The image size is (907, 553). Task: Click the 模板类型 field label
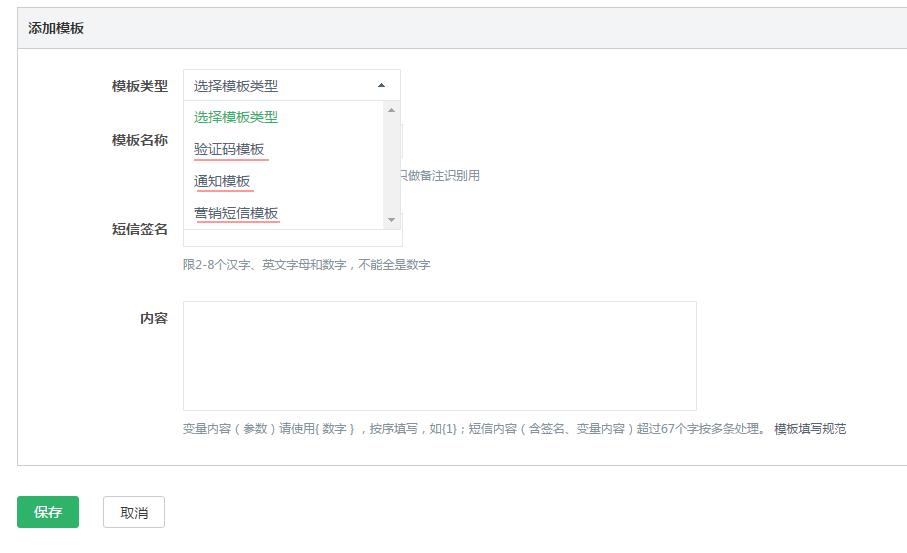click(140, 86)
